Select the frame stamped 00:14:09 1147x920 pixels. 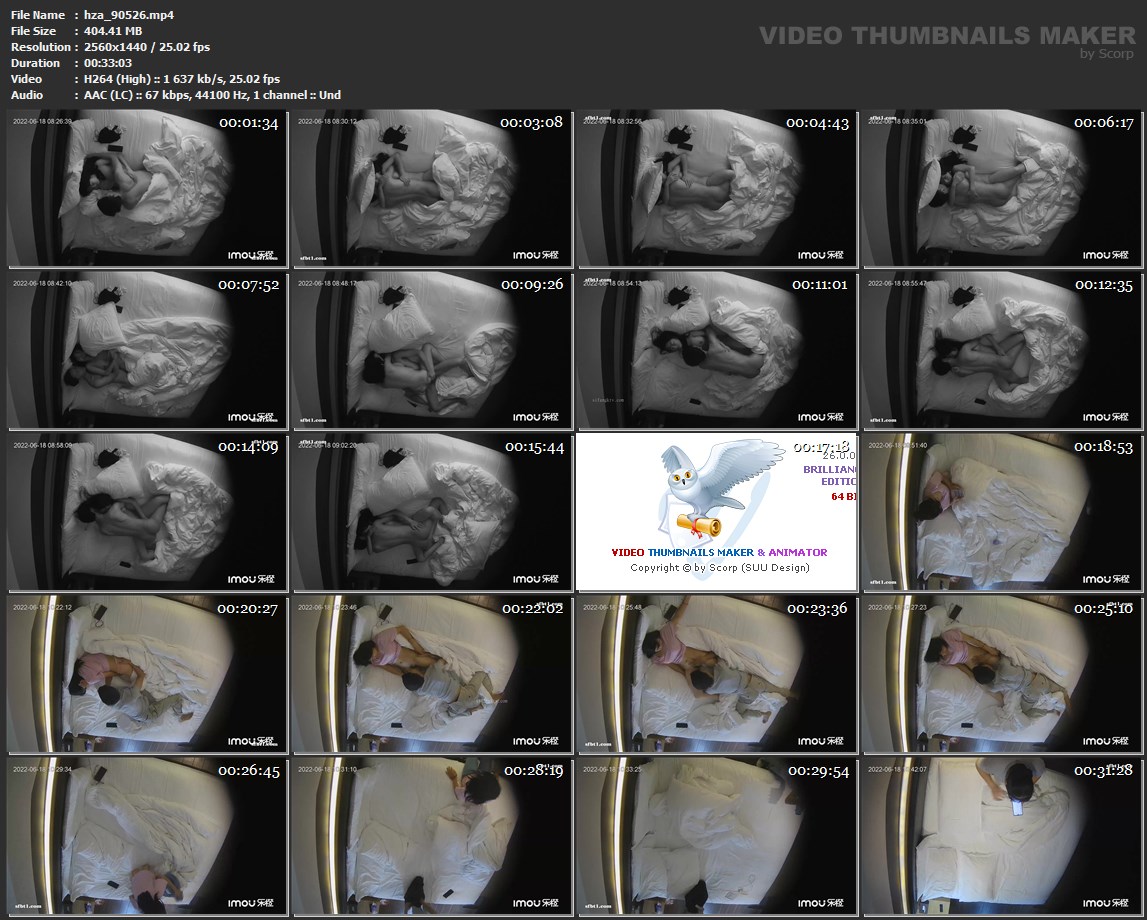click(147, 512)
